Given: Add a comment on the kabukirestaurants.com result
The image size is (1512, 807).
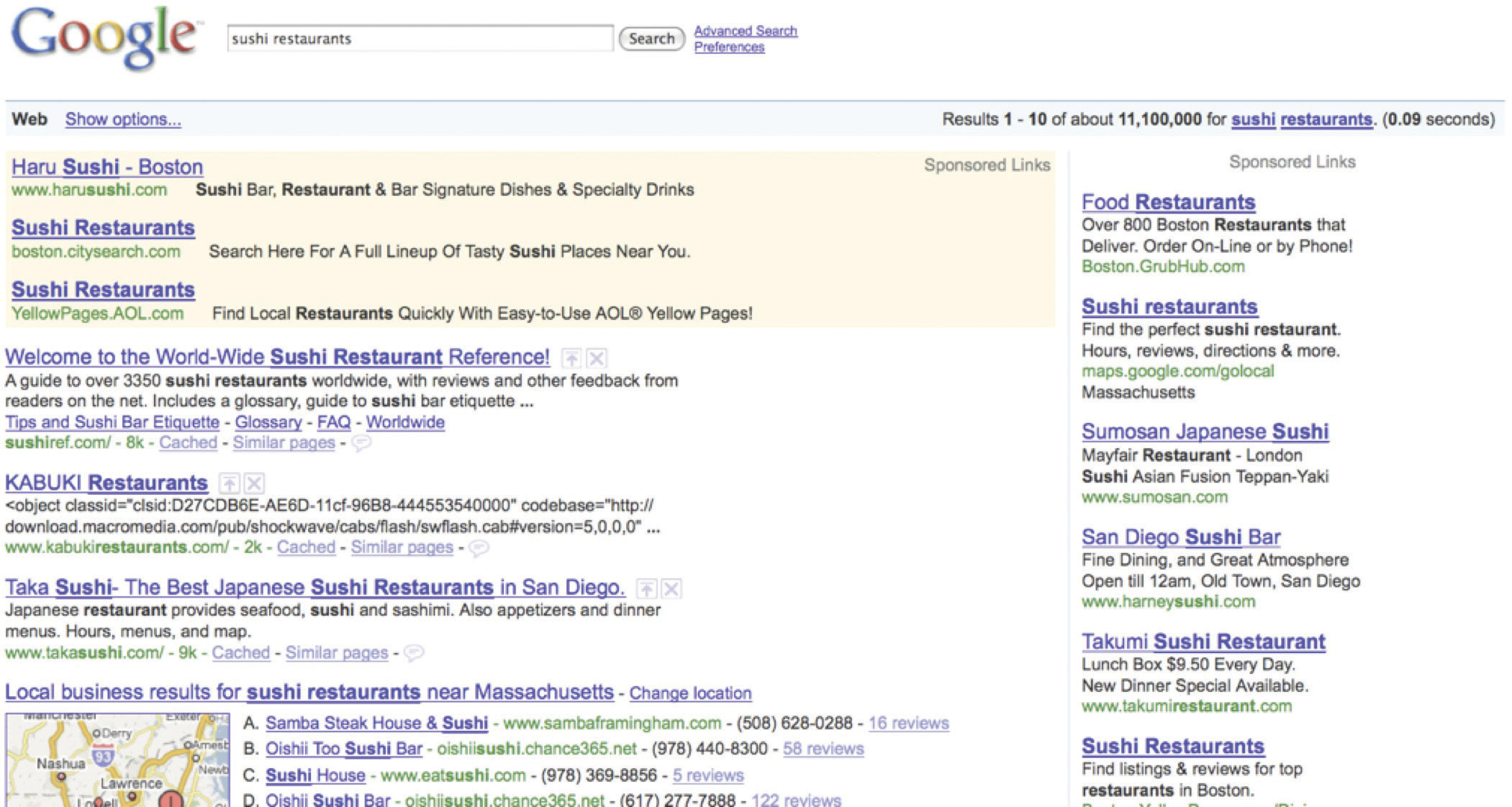Looking at the screenshot, I should click(479, 548).
